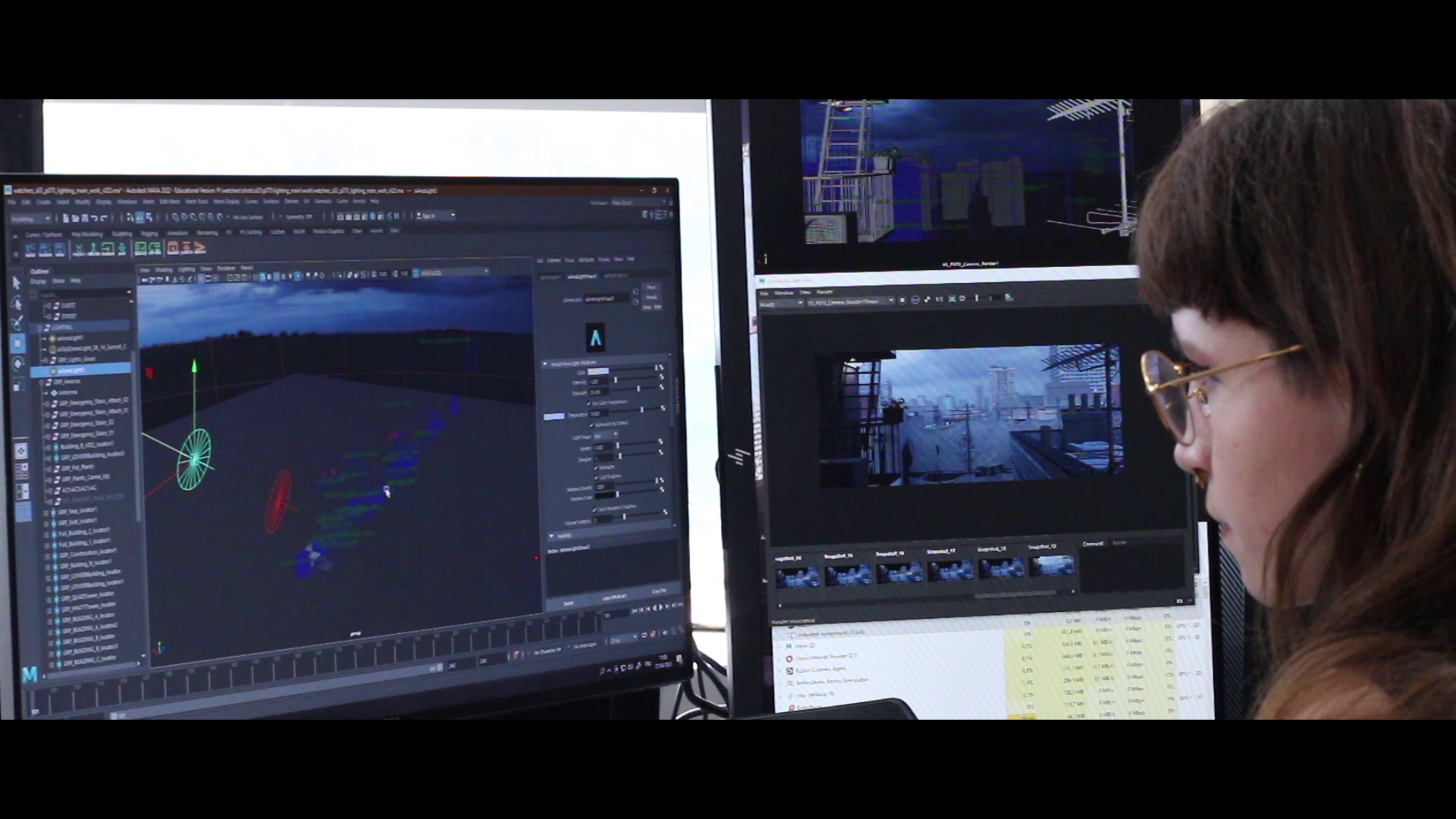This screenshot has height=819, width=1456.
Task: Click the Arnold logo in Attribute Editor
Action: point(595,337)
